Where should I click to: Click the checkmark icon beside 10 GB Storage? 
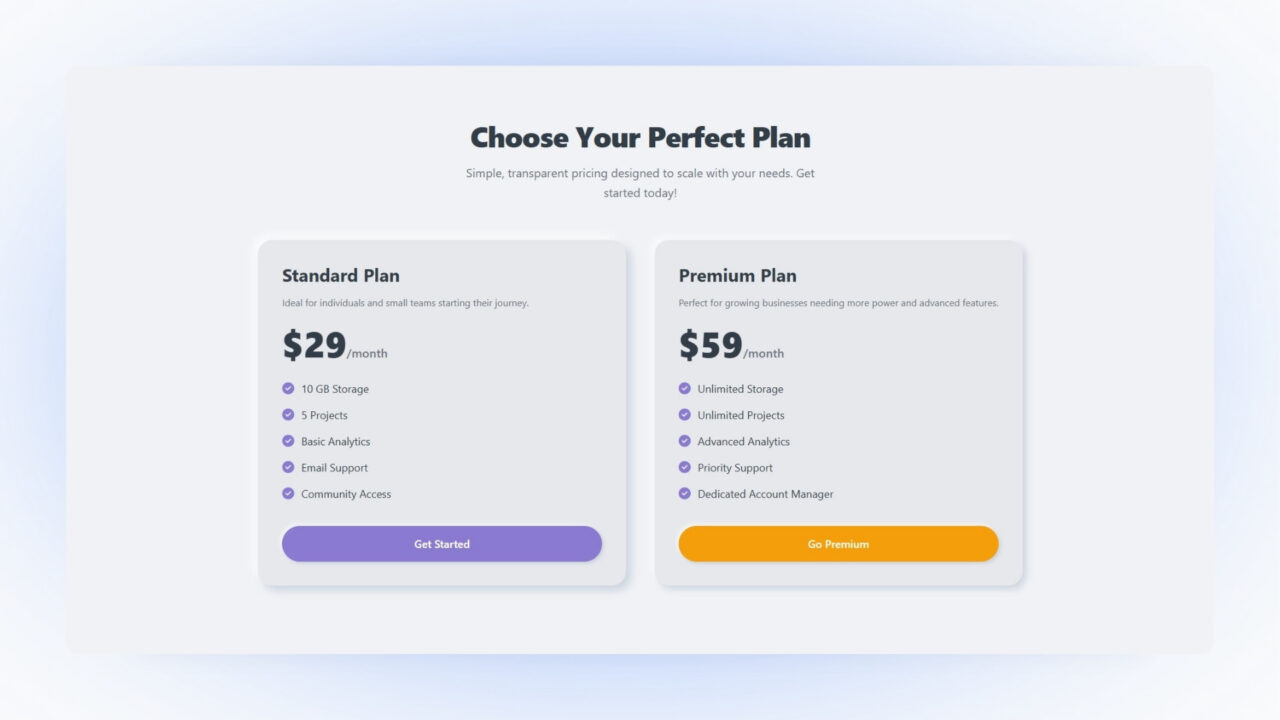click(x=286, y=388)
